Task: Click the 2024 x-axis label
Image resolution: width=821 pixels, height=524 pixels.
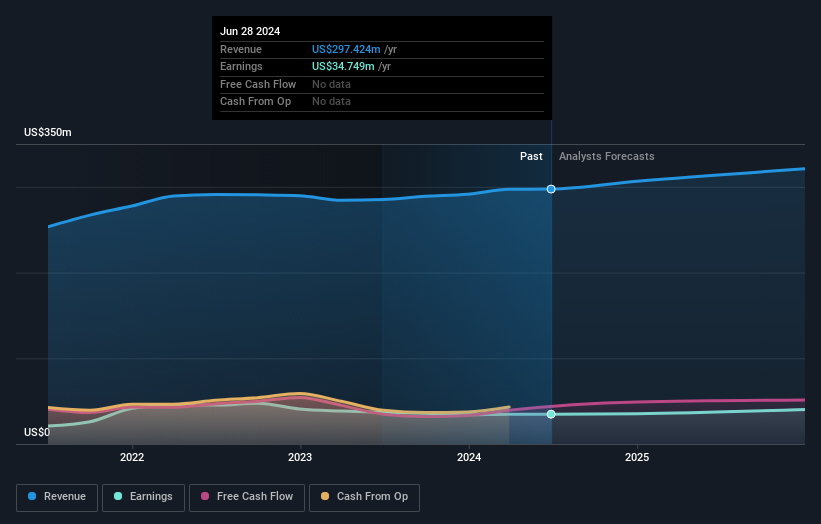Action: [469, 457]
